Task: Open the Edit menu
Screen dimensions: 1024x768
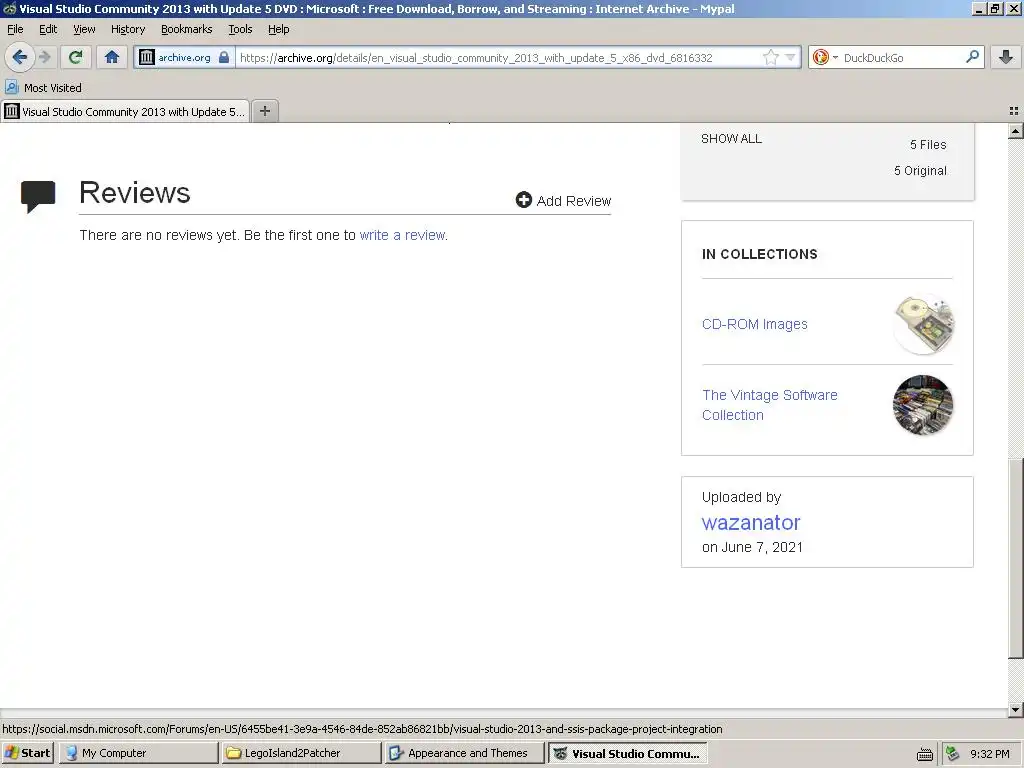Action: (48, 29)
